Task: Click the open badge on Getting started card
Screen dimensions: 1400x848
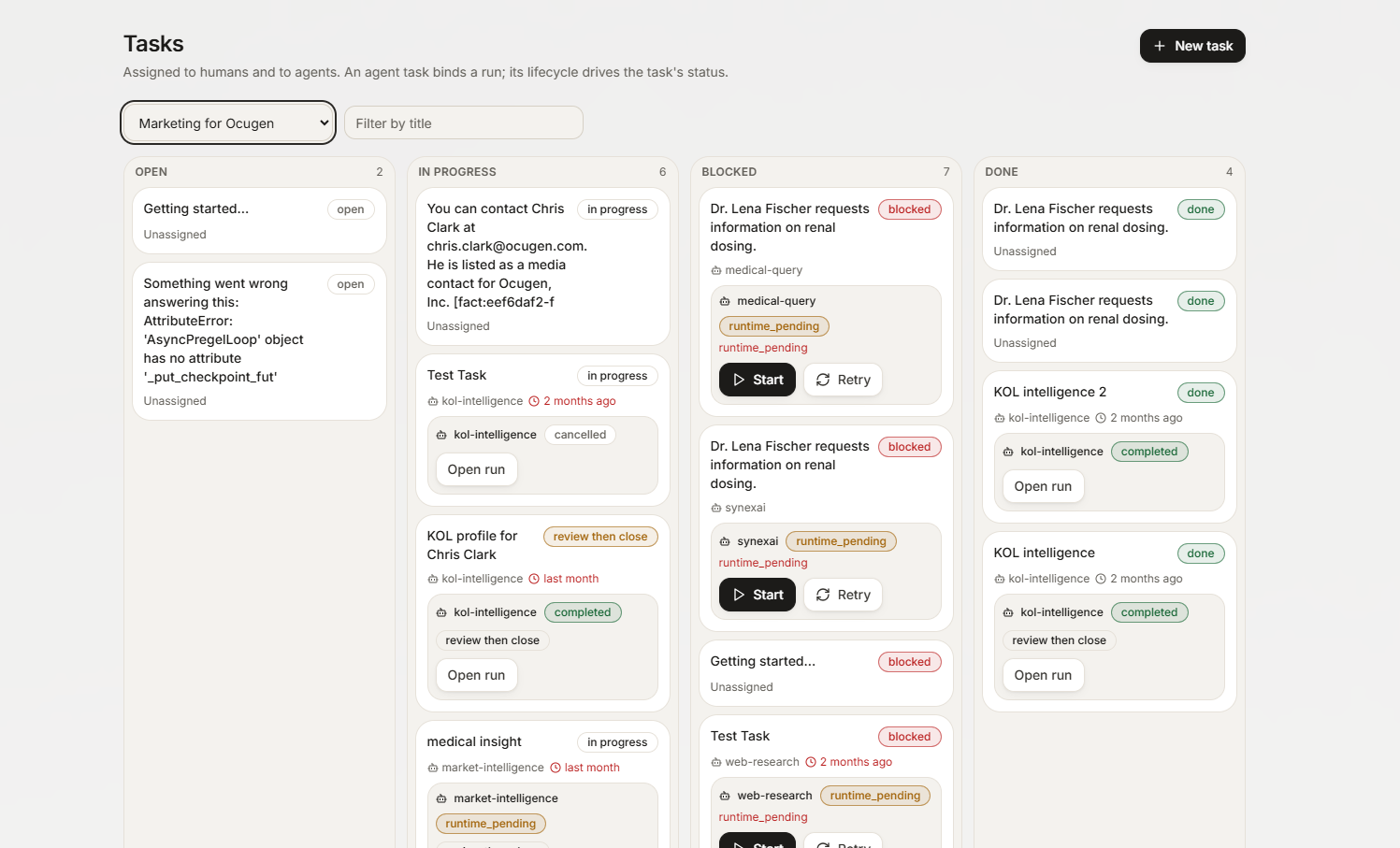Action: [x=351, y=209]
